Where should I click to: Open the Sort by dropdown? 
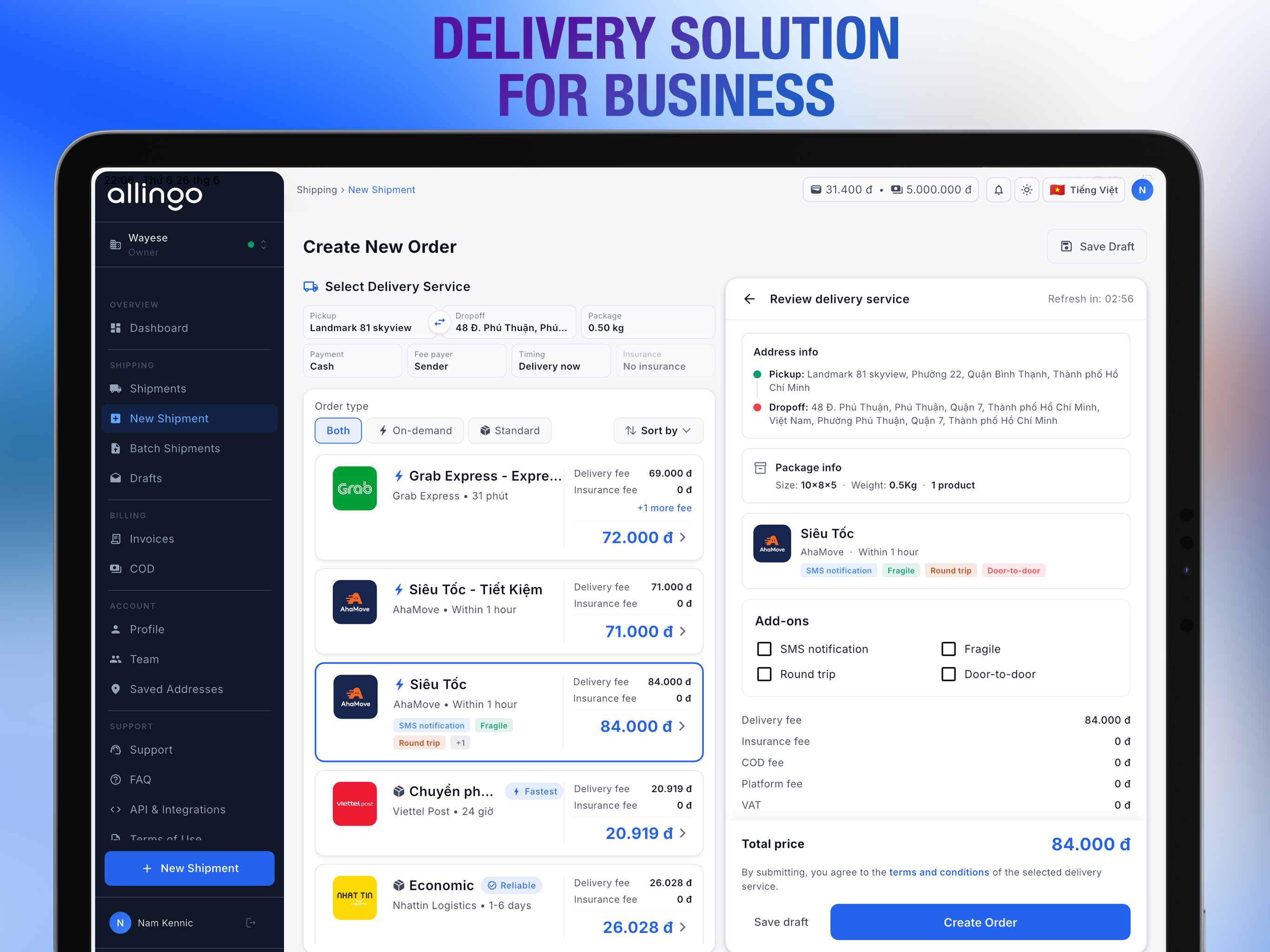pyautogui.click(x=658, y=430)
